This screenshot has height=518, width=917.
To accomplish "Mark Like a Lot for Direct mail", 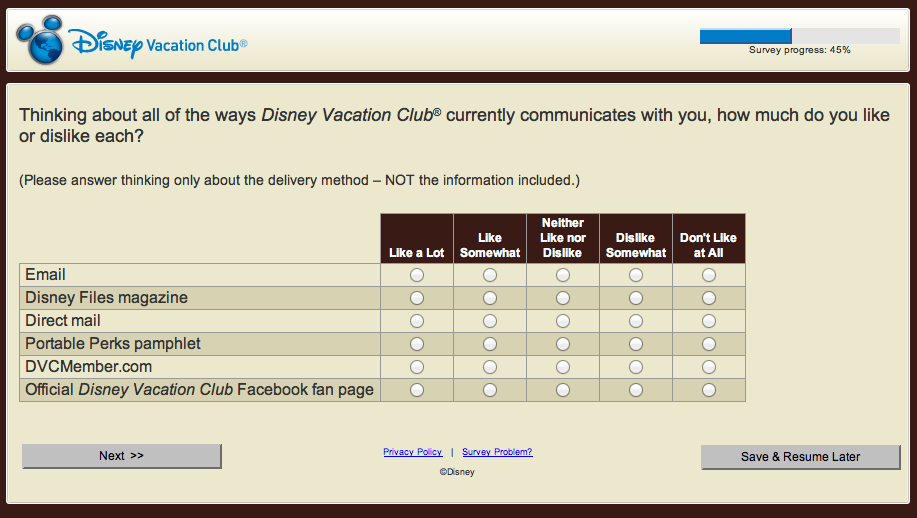I will point(417,321).
